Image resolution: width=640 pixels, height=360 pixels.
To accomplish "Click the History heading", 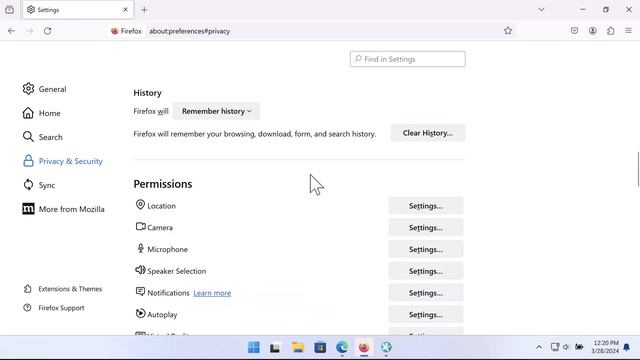I will (147, 93).
